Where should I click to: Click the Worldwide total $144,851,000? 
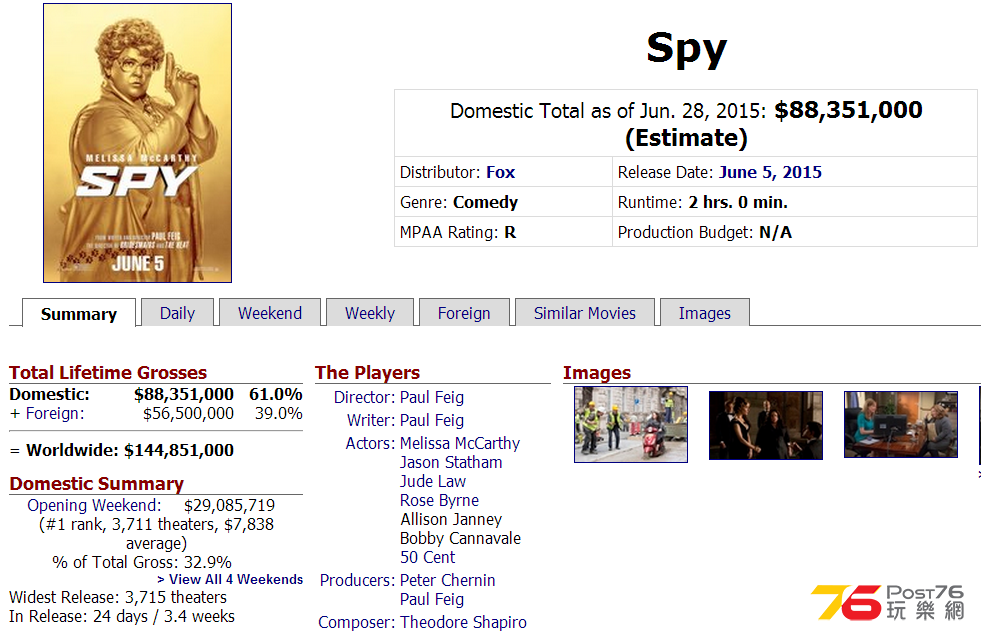(179, 450)
